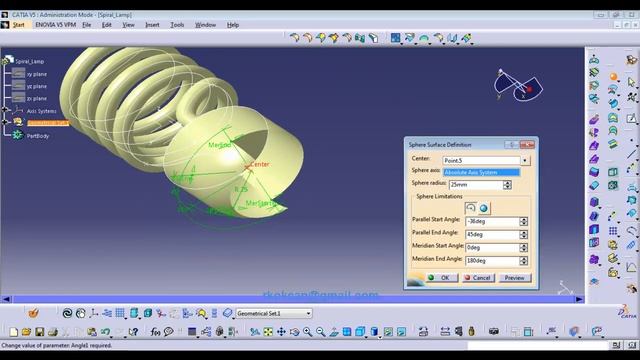
Task: Open the Formula f(x) editor
Action: point(155,332)
